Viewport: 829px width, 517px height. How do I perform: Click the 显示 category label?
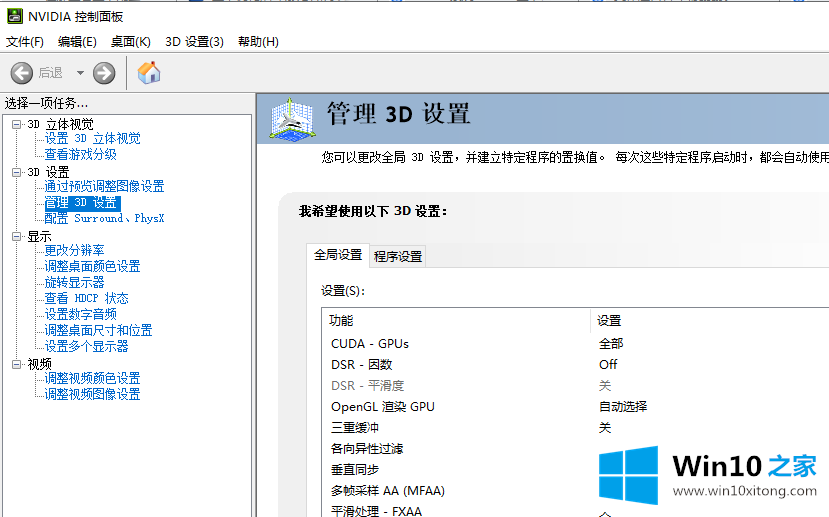[40, 236]
